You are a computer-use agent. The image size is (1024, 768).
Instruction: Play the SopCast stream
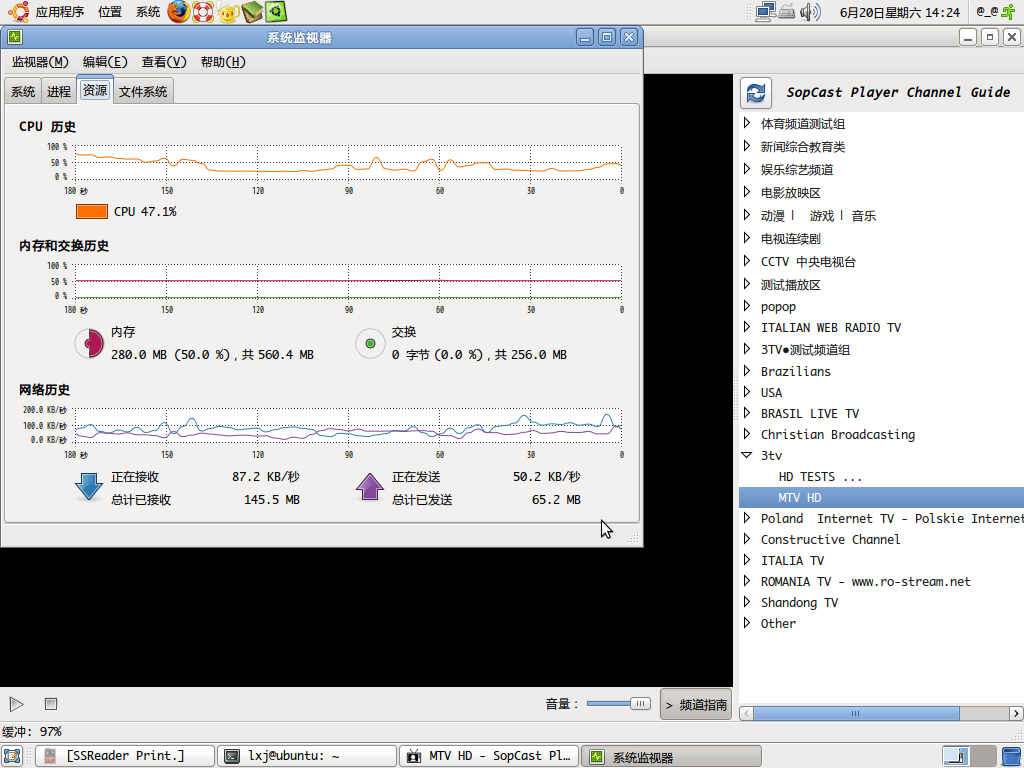(x=16, y=704)
